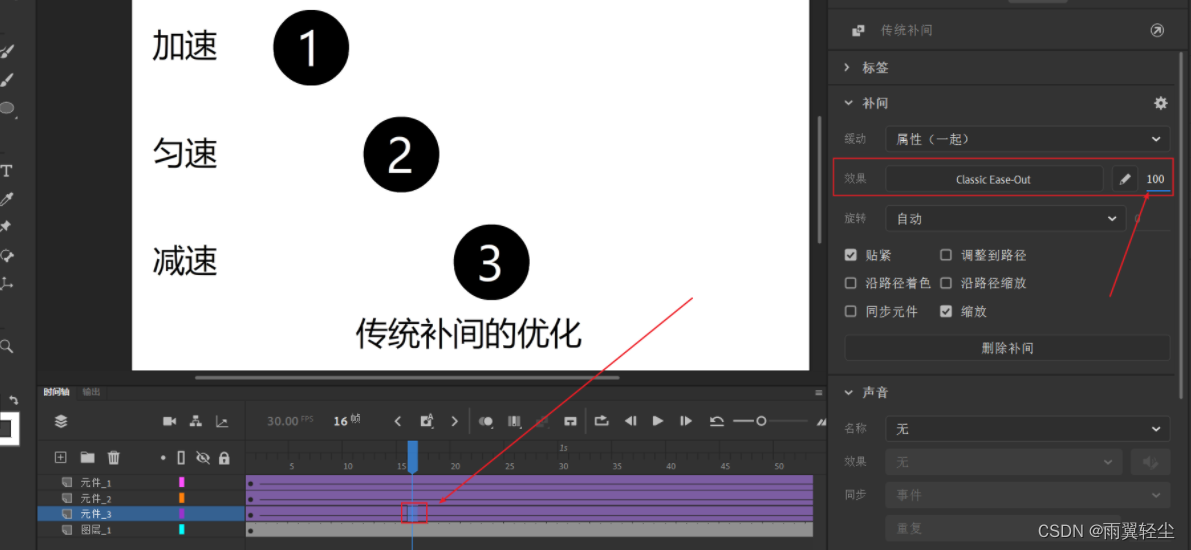Open the 补间 gear settings

pos(1161,103)
